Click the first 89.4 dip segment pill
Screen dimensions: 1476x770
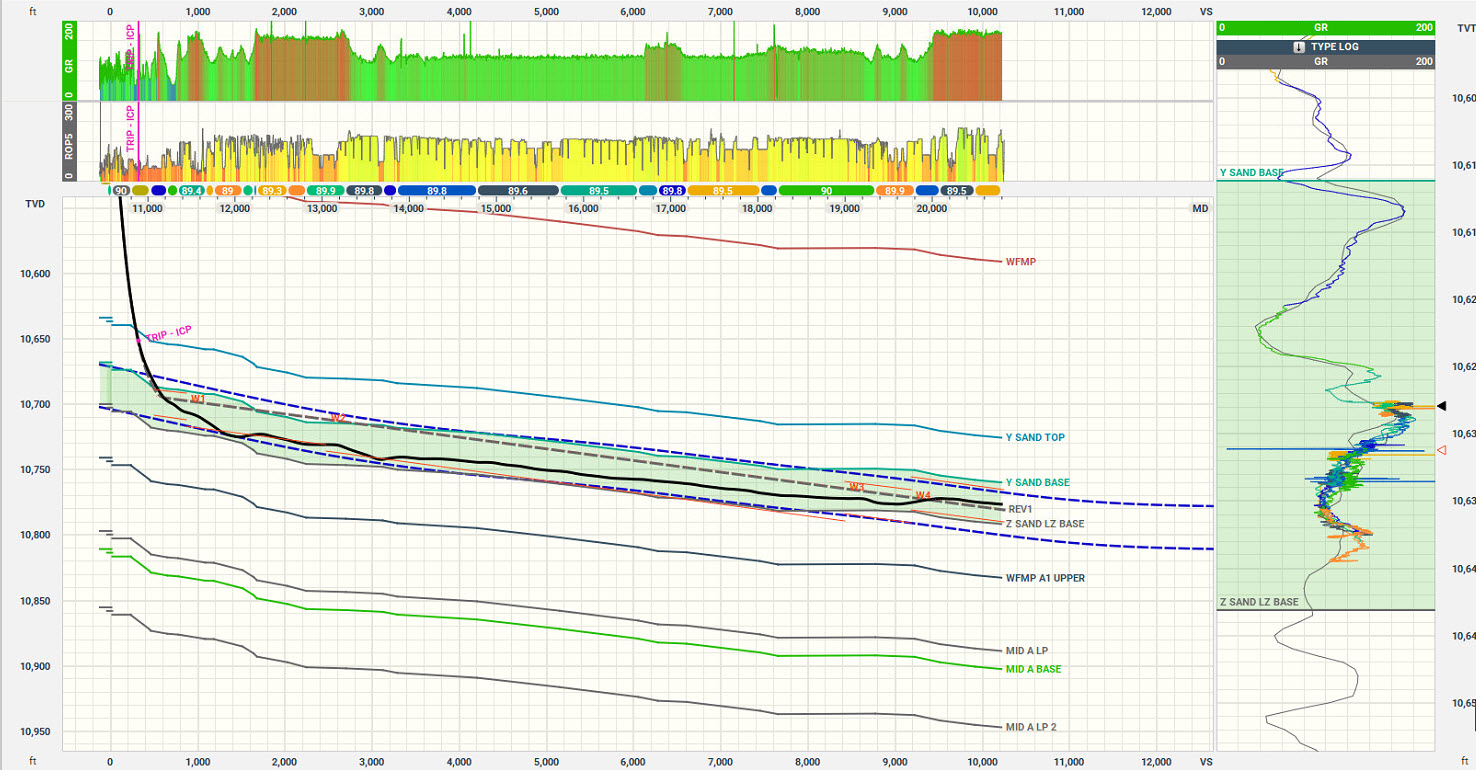[192, 190]
